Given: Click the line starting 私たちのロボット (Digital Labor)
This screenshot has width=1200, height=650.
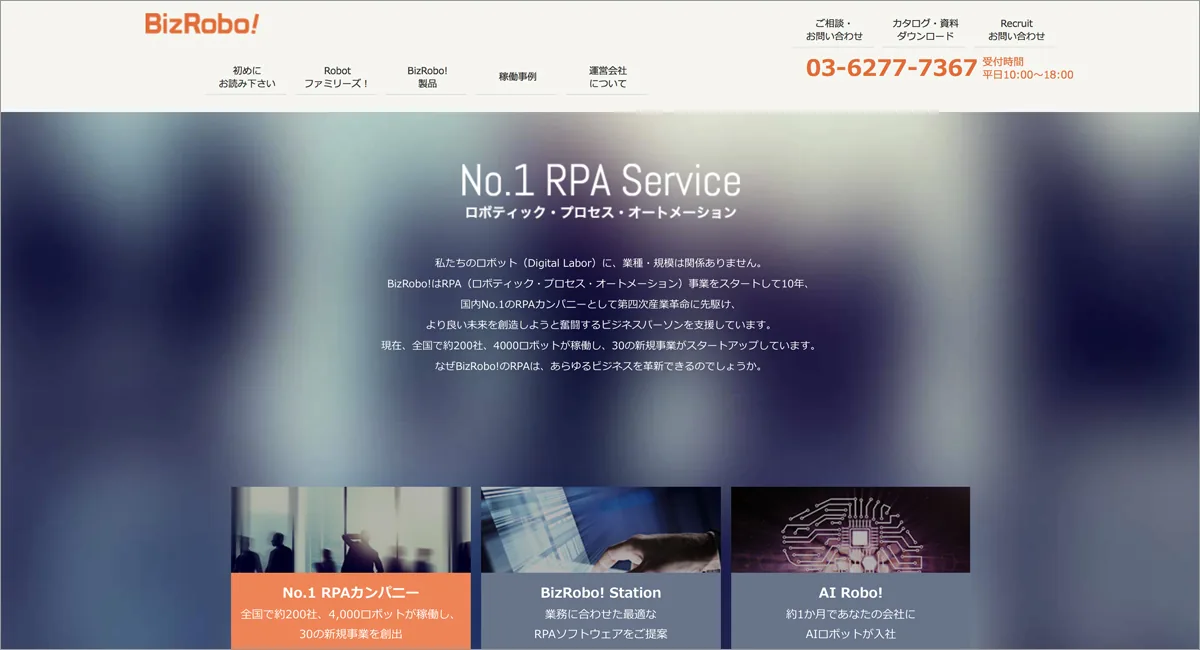Looking at the screenshot, I should click(x=600, y=263).
